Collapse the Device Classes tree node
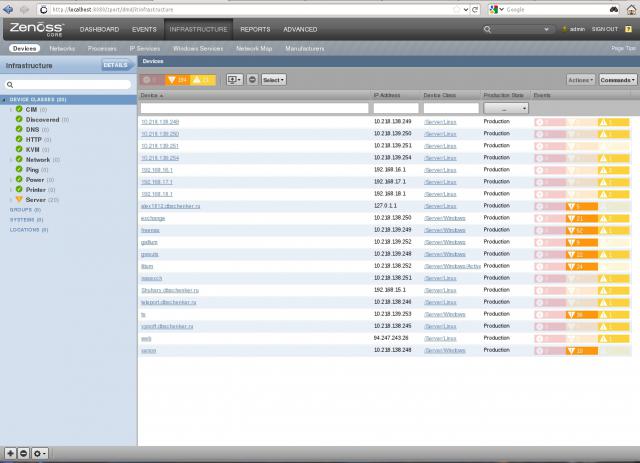Viewport: 640px width, 463px height. [4, 100]
